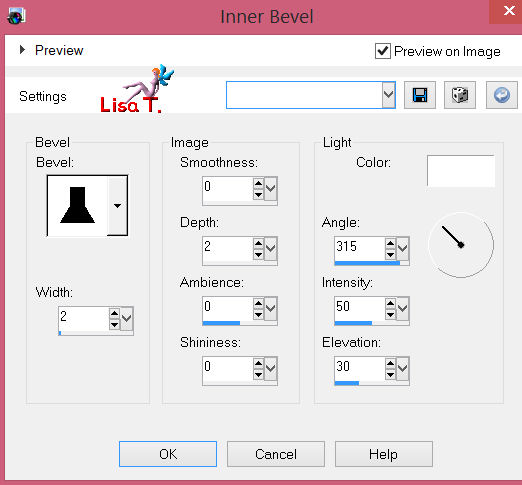Open the Angle slider popup arrow
Screen dimensions: 522x485
(x=403, y=248)
